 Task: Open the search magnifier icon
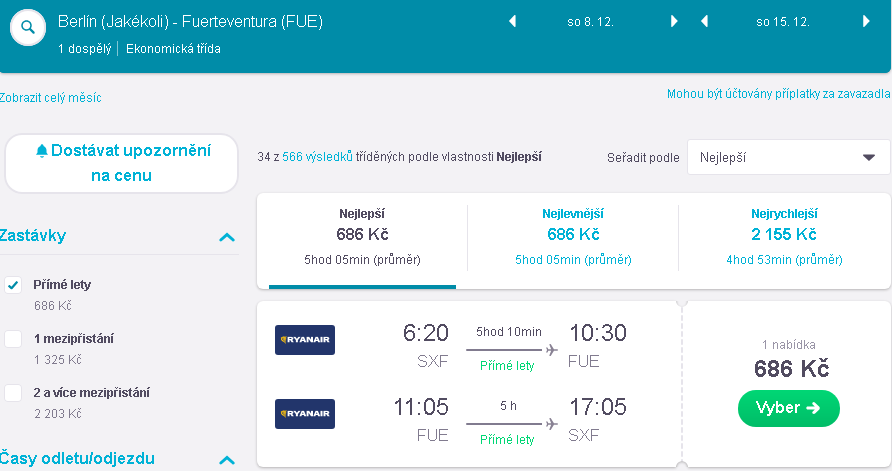click(x=28, y=27)
